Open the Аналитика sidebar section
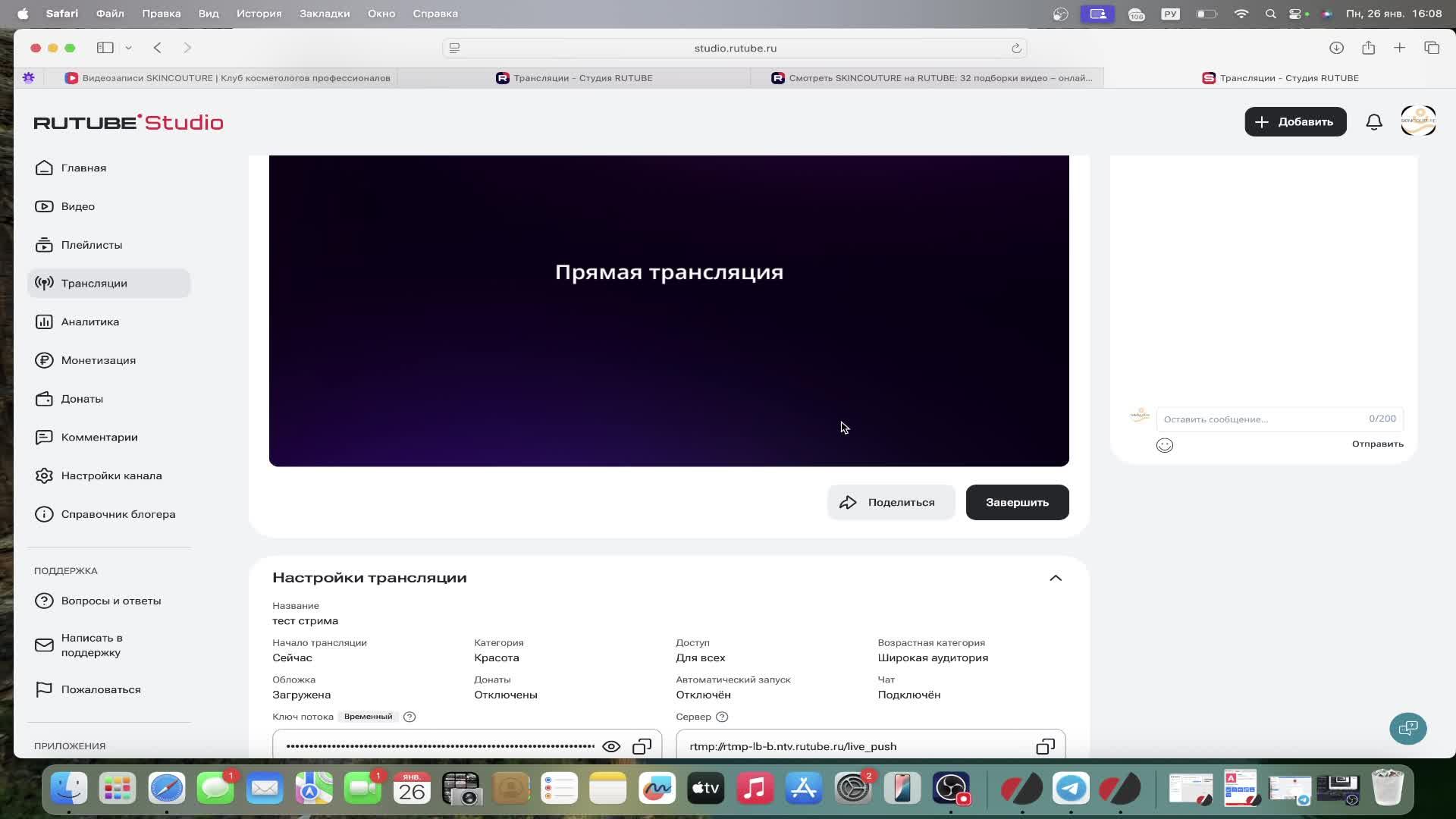 pyautogui.click(x=89, y=322)
